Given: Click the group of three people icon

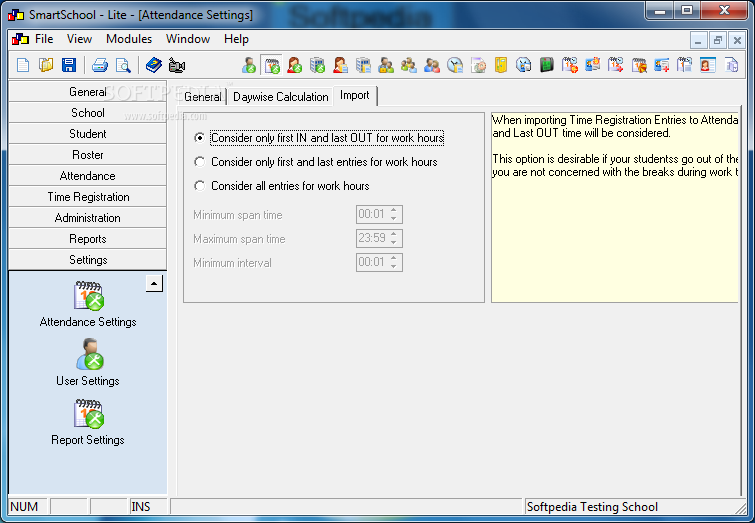Looking at the screenshot, I should pyautogui.click(x=409, y=65).
